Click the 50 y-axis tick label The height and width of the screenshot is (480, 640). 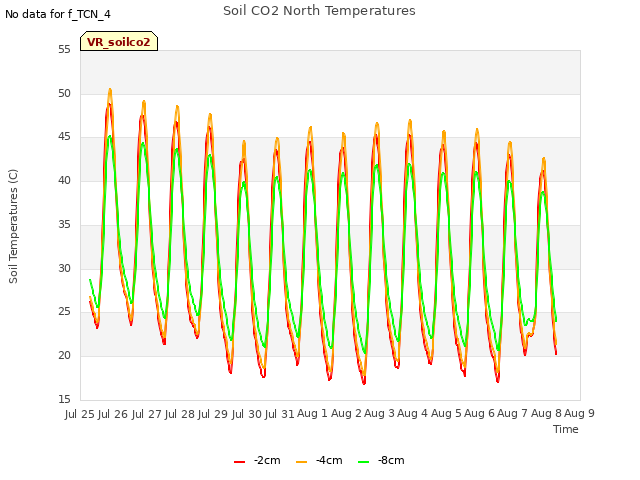tap(64, 93)
